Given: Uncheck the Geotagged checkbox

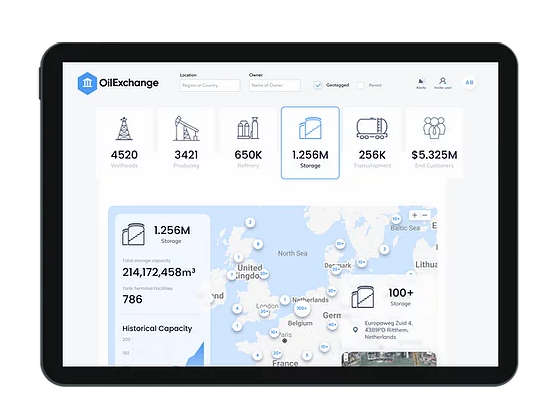Looking at the screenshot, I should pyautogui.click(x=318, y=85).
